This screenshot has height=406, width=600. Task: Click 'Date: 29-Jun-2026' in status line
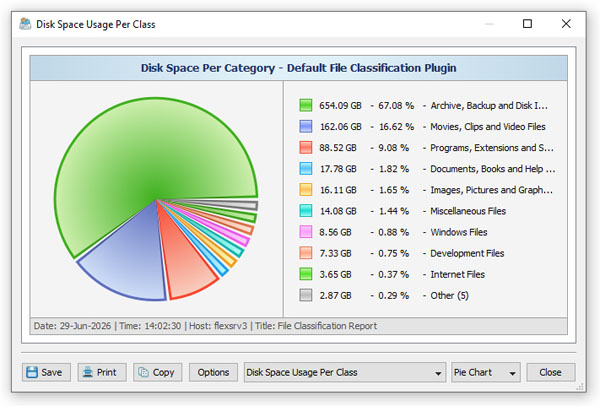[72, 326]
